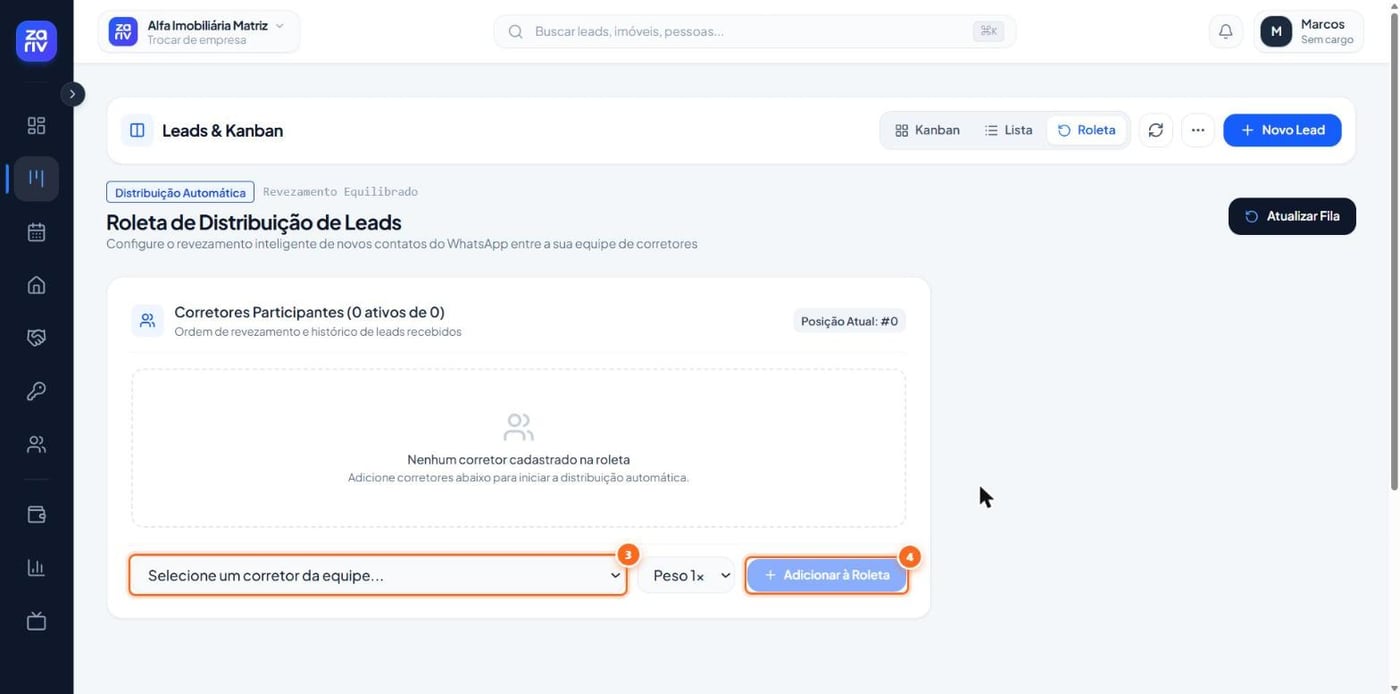The width and height of the screenshot is (1400, 694).
Task: Switch to Kanban view tab
Action: tap(927, 130)
